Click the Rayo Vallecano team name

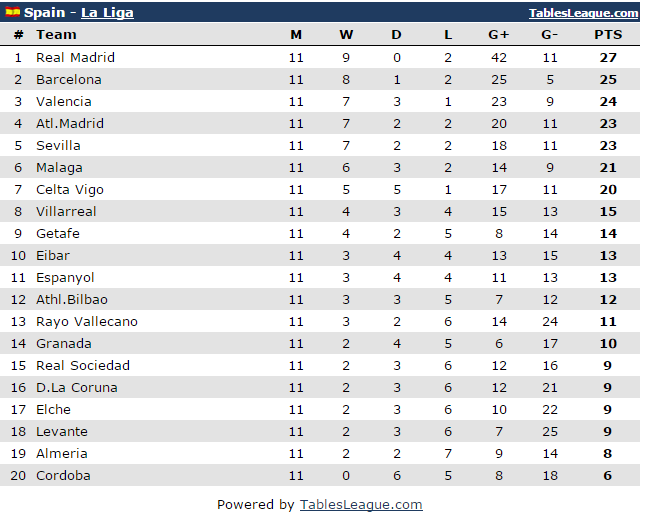coord(87,322)
